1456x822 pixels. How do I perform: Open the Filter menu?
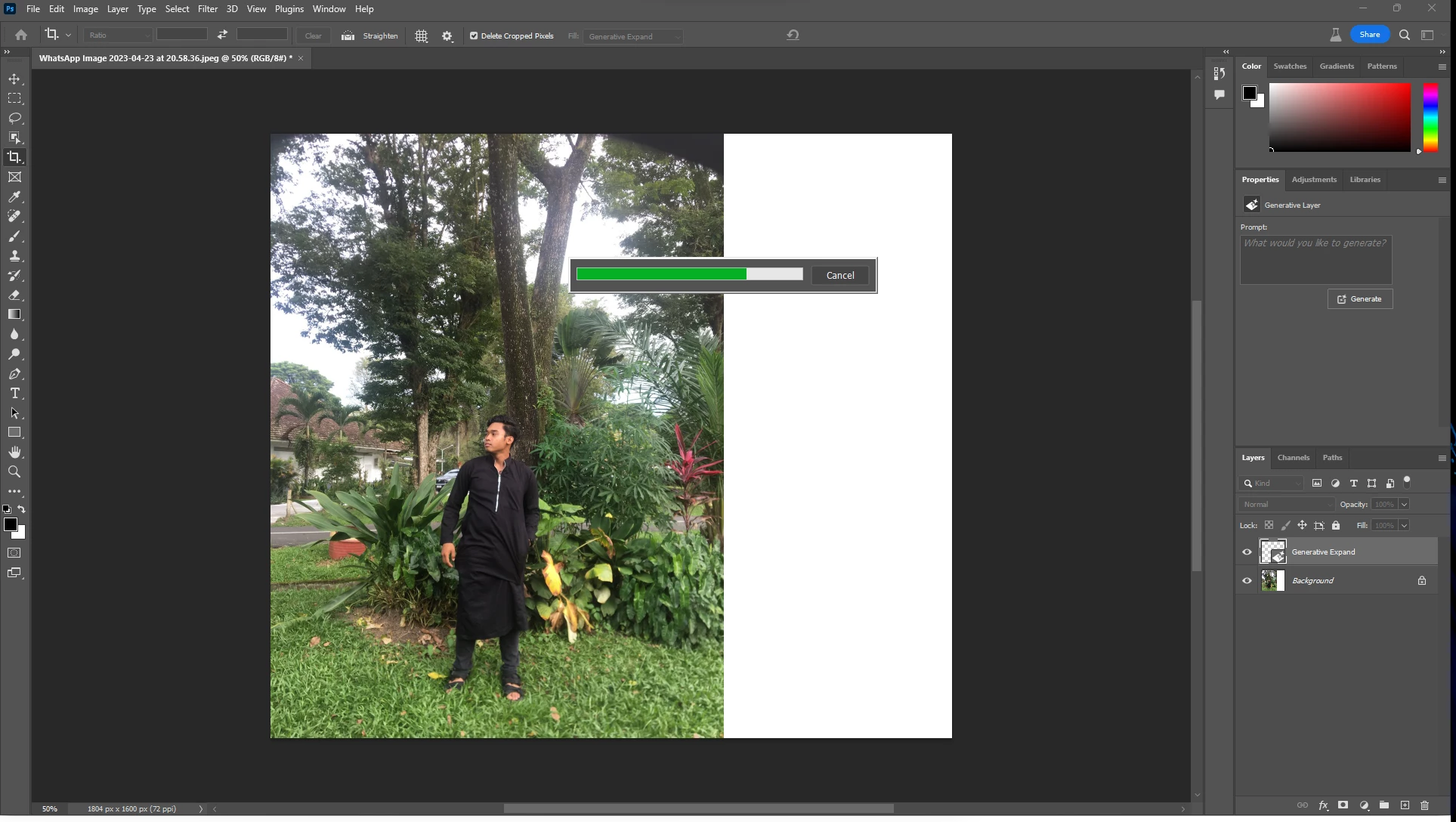point(207,9)
